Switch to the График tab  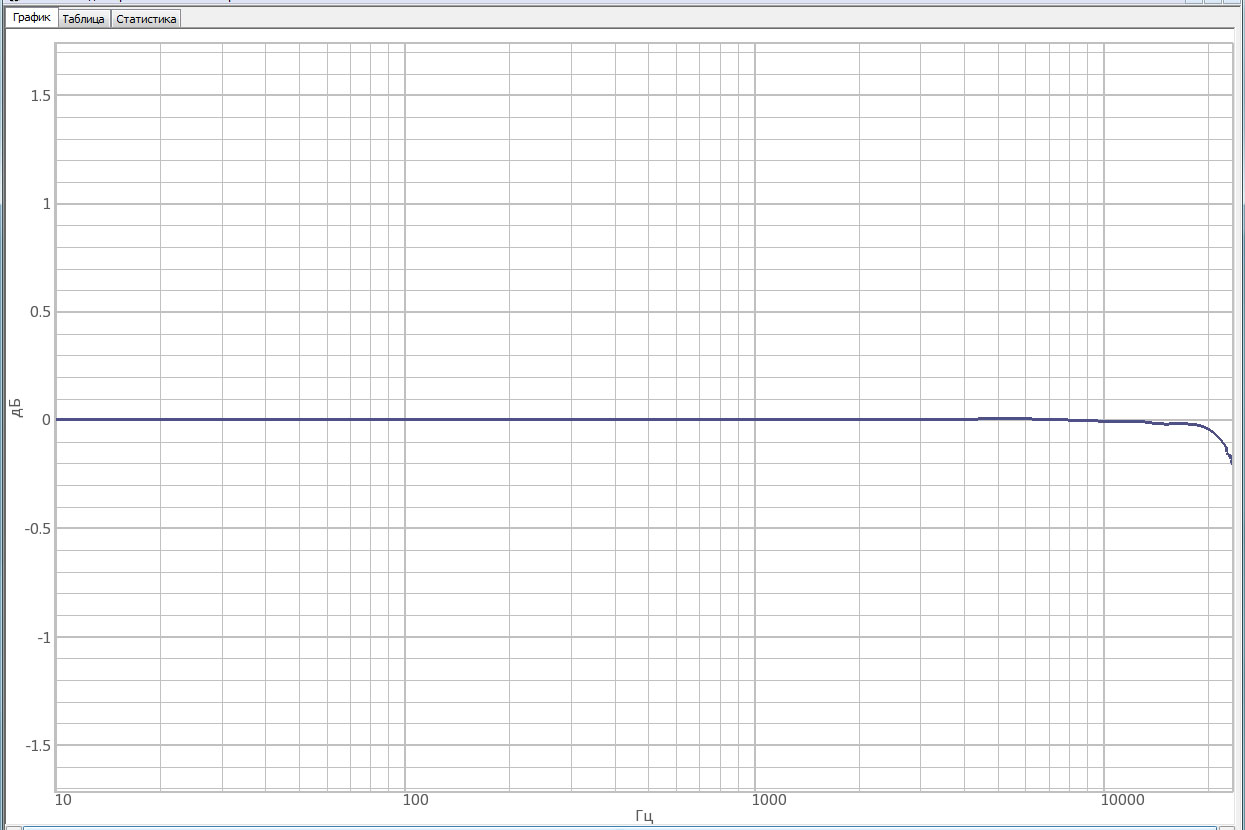pos(32,18)
